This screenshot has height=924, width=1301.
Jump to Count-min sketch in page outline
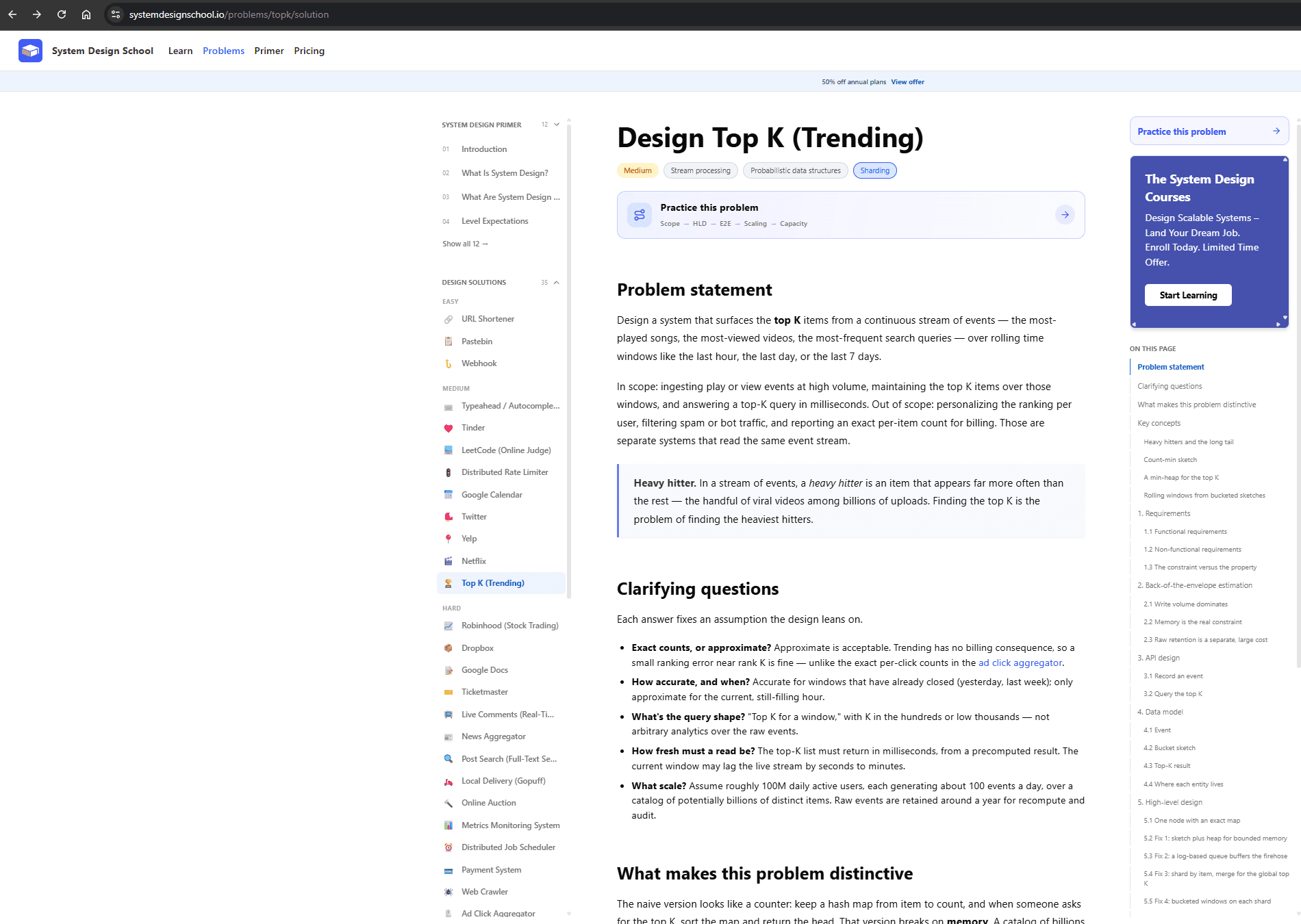(x=1170, y=460)
